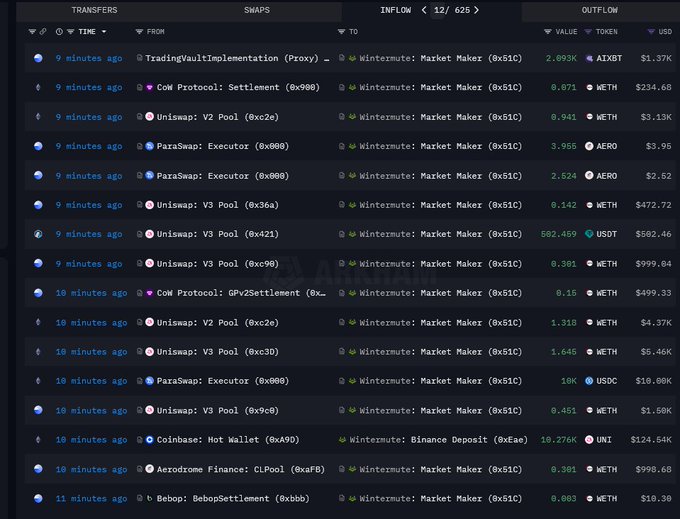Click the 2.093K AIXBT value
This screenshot has height=519, width=680.
(561, 58)
